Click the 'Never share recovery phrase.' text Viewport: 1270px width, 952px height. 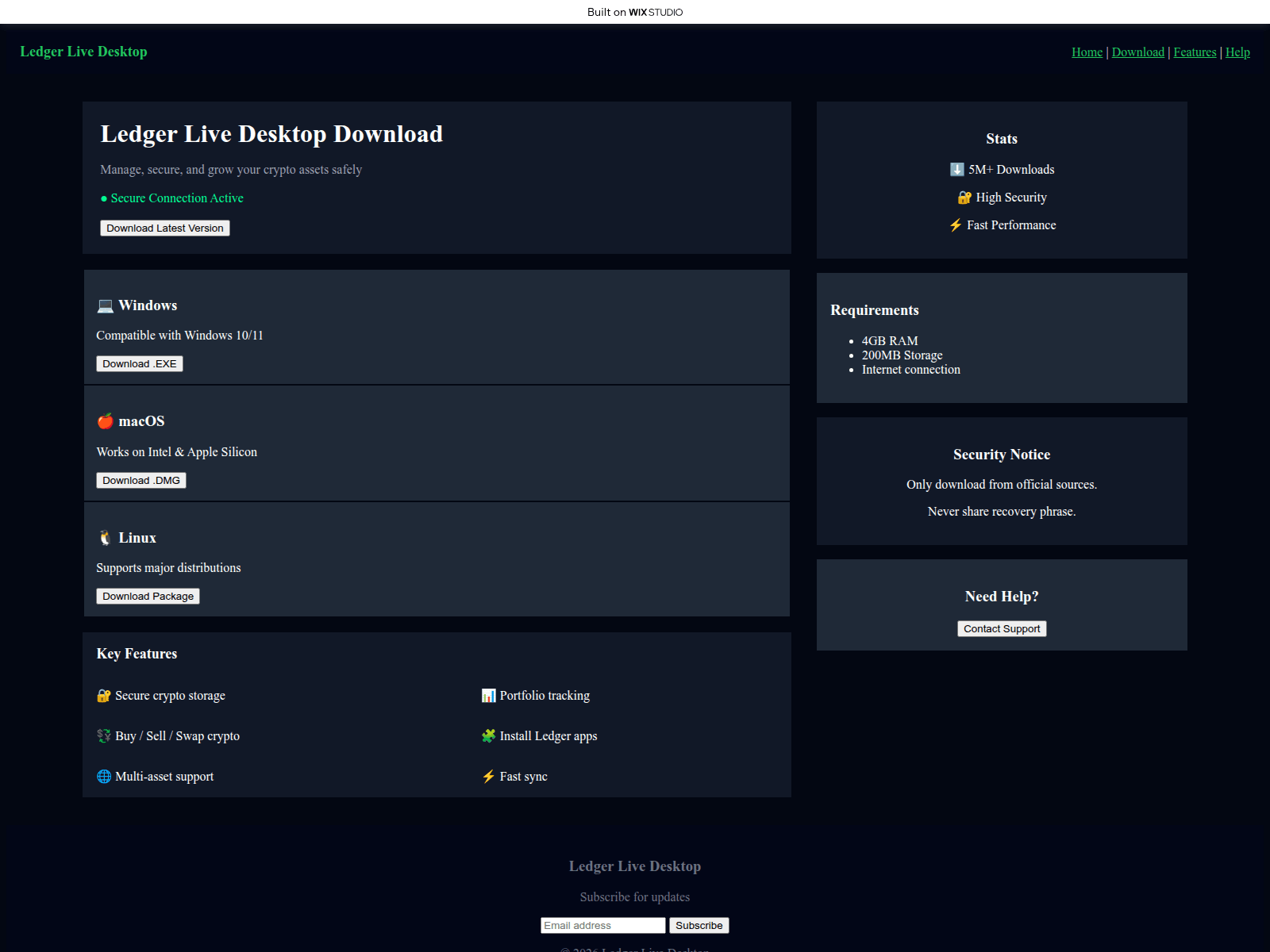tap(1002, 512)
